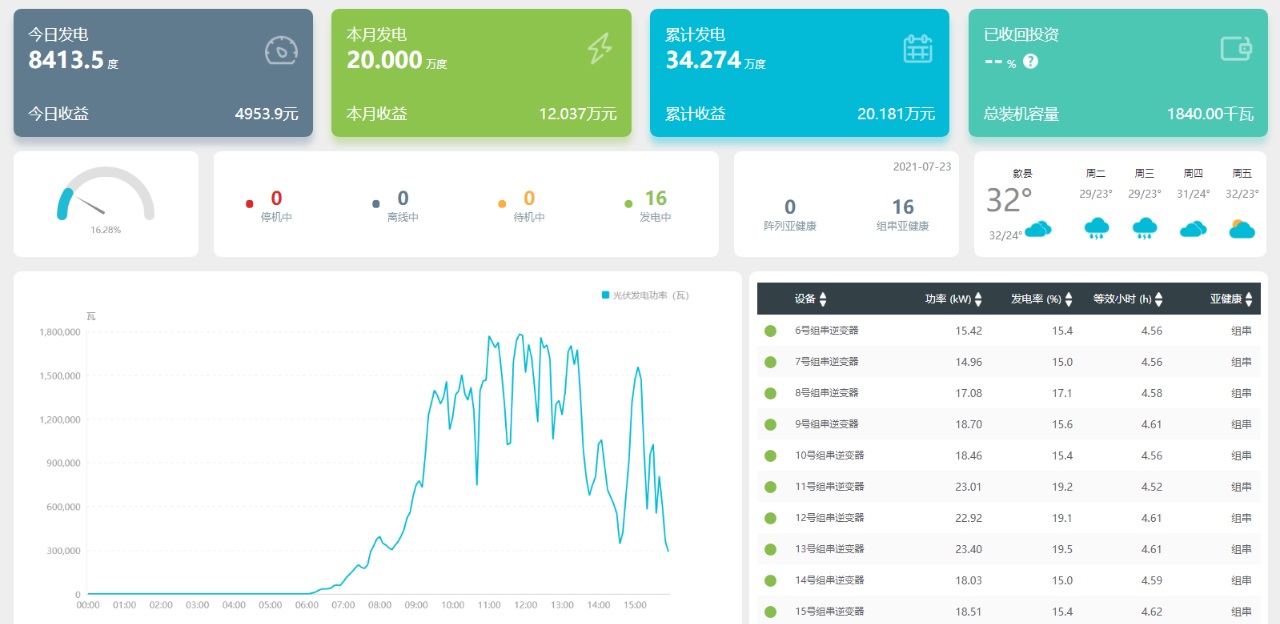The image size is (1280, 624).
Task: Click the 周二 rainy weather icon
Action: (1096, 229)
